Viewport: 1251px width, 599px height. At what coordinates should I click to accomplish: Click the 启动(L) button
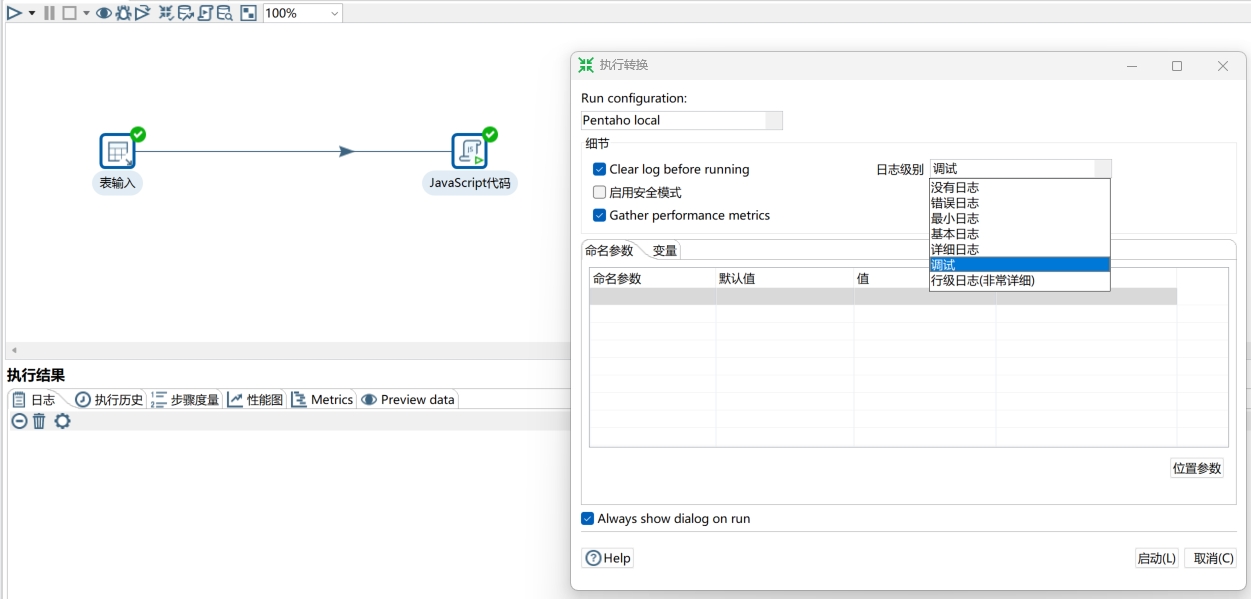tap(1156, 558)
